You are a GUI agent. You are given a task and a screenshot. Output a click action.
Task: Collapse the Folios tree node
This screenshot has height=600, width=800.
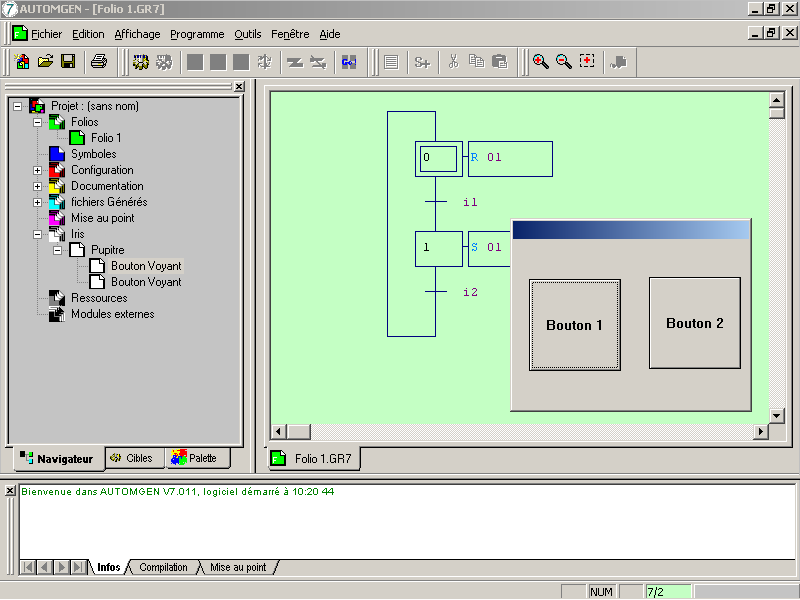[x=38, y=122]
